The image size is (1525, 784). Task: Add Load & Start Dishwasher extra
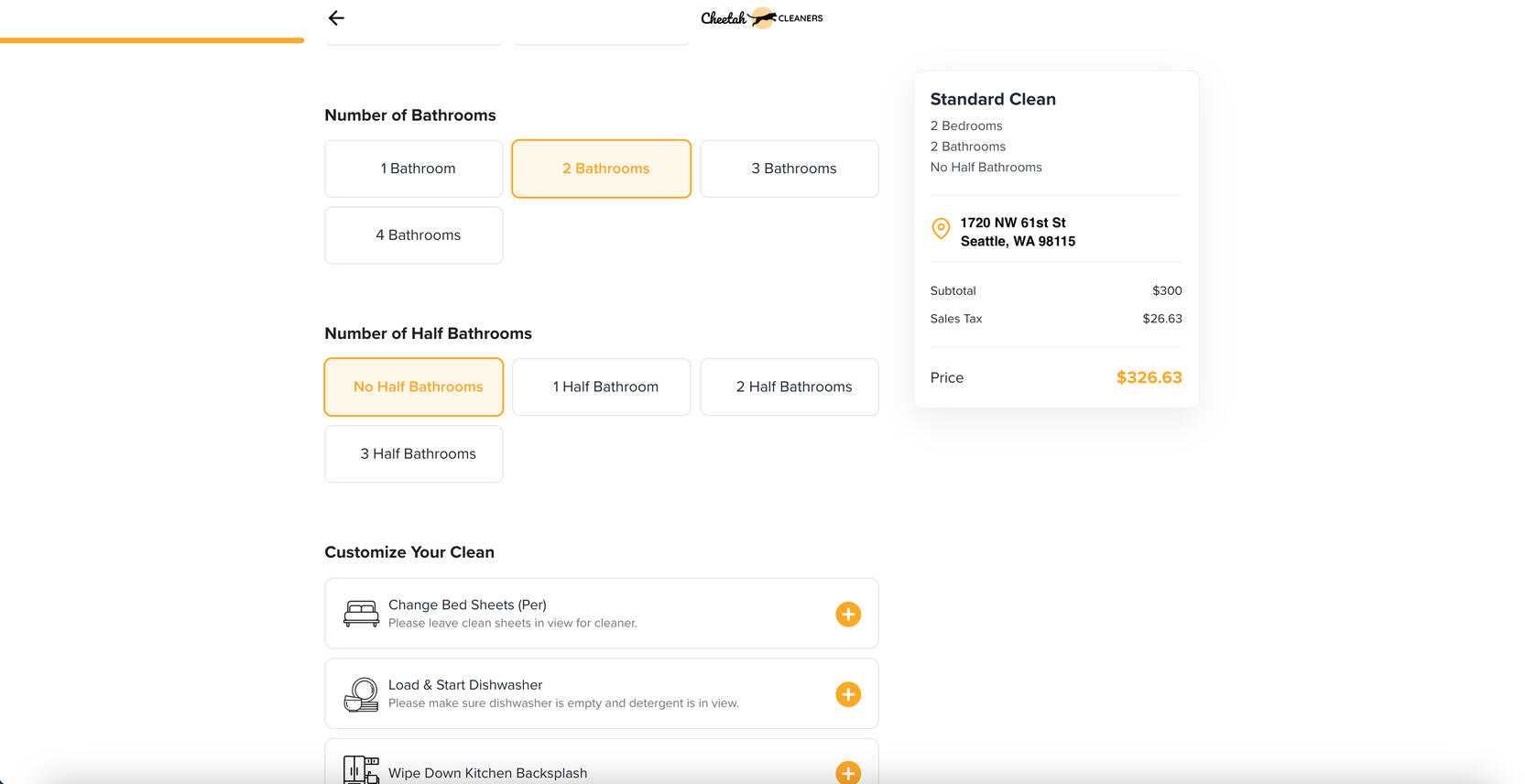[x=848, y=694]
